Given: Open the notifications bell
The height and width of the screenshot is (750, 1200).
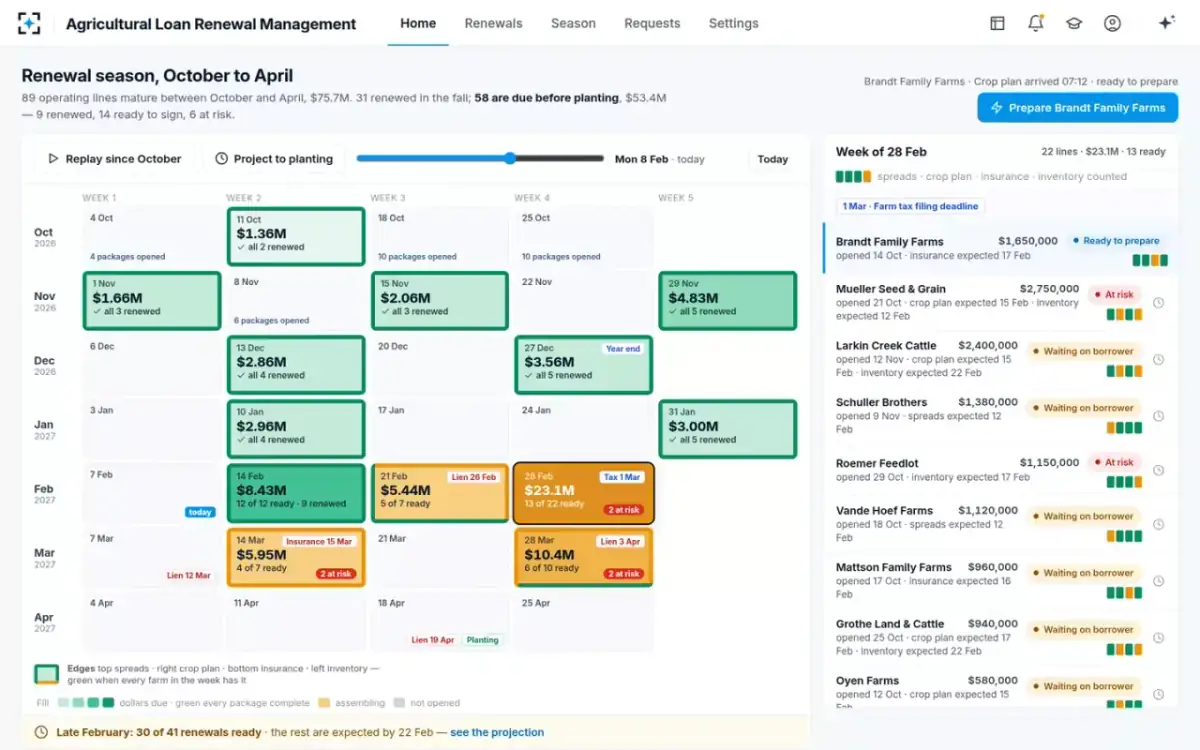Looking at the screenshot, I should tap(1036, 23).
